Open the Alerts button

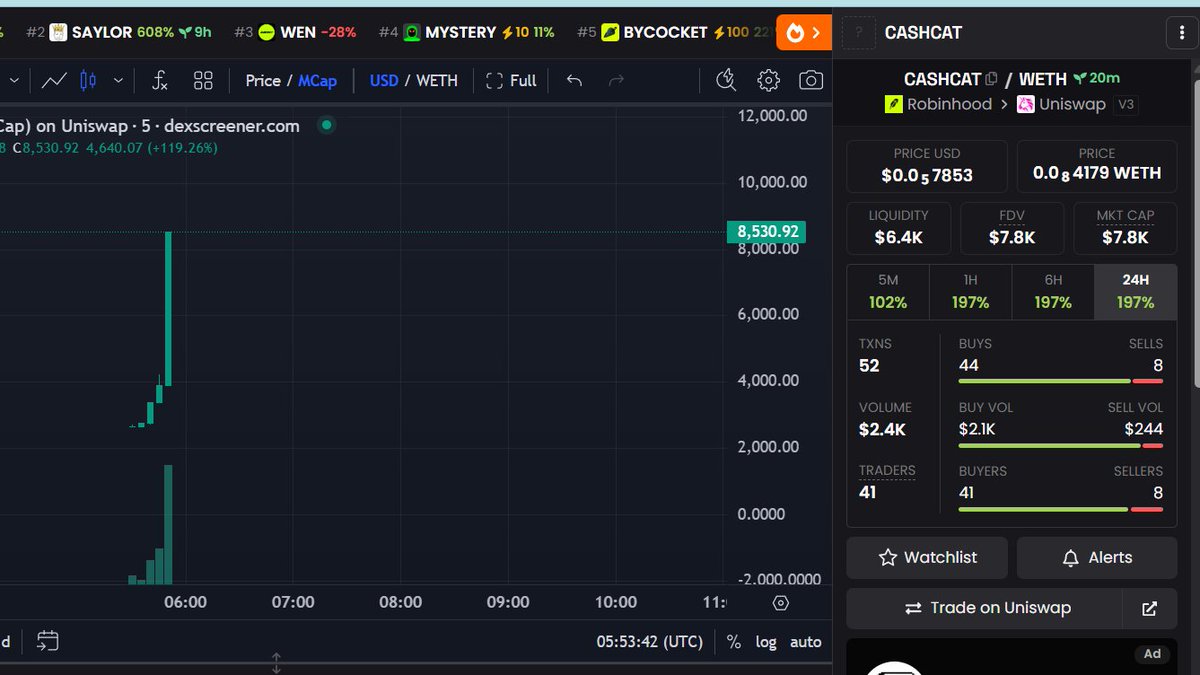pos(1097,558)
